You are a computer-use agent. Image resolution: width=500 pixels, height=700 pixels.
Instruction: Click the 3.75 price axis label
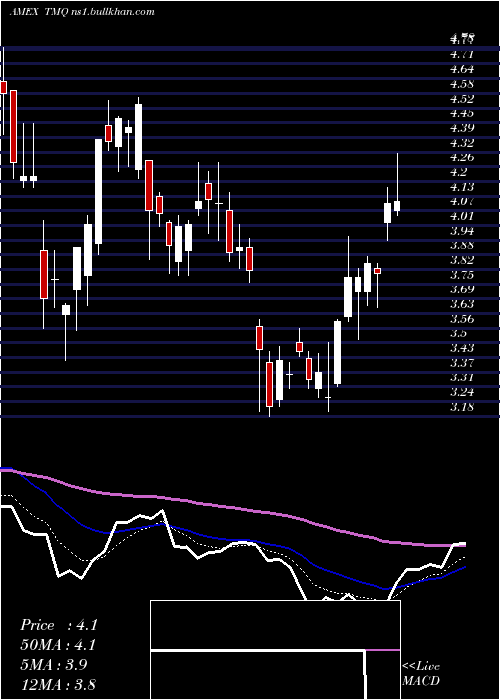pos(462,275)
